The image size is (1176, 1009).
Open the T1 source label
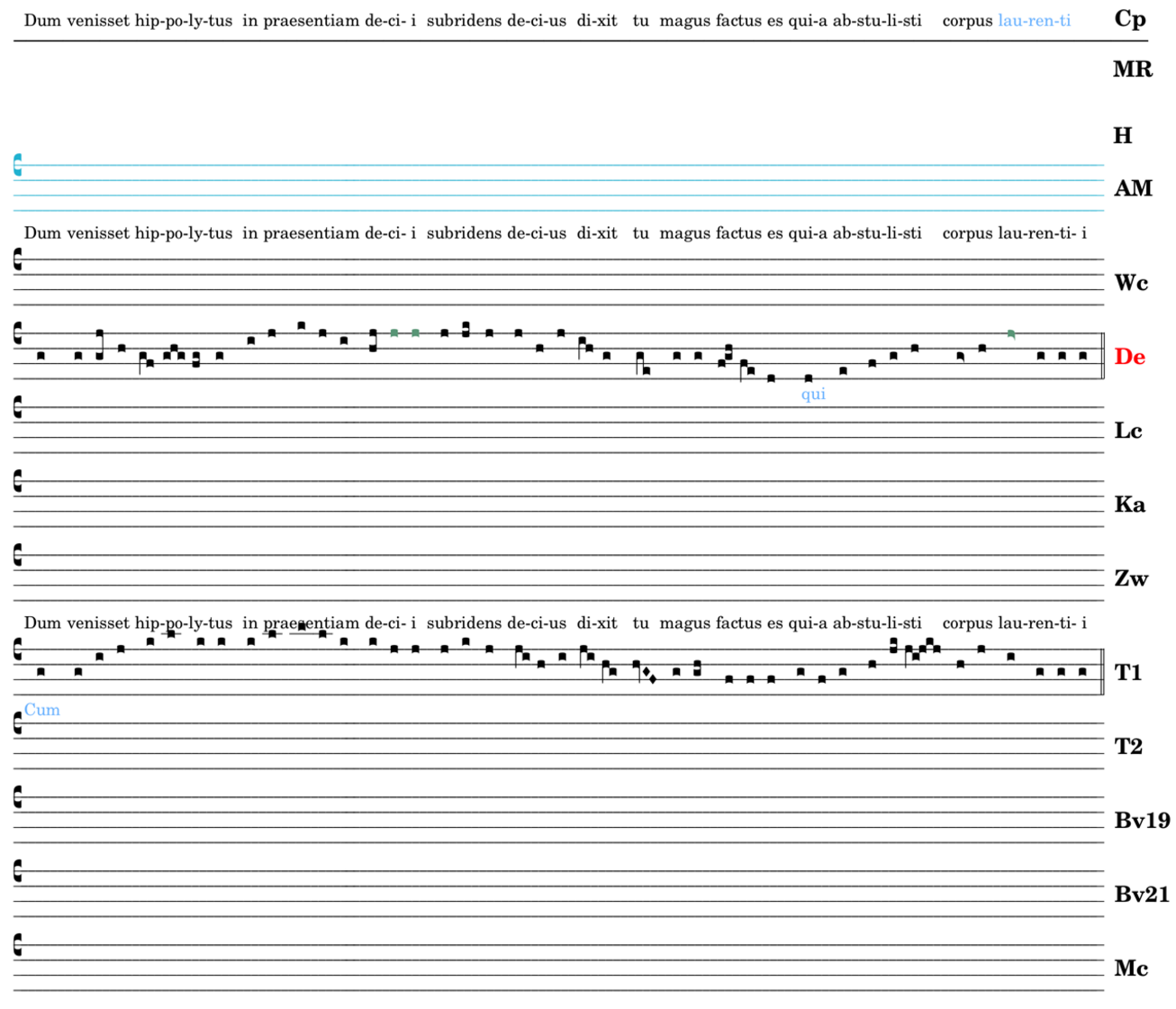pos(1127,672)
